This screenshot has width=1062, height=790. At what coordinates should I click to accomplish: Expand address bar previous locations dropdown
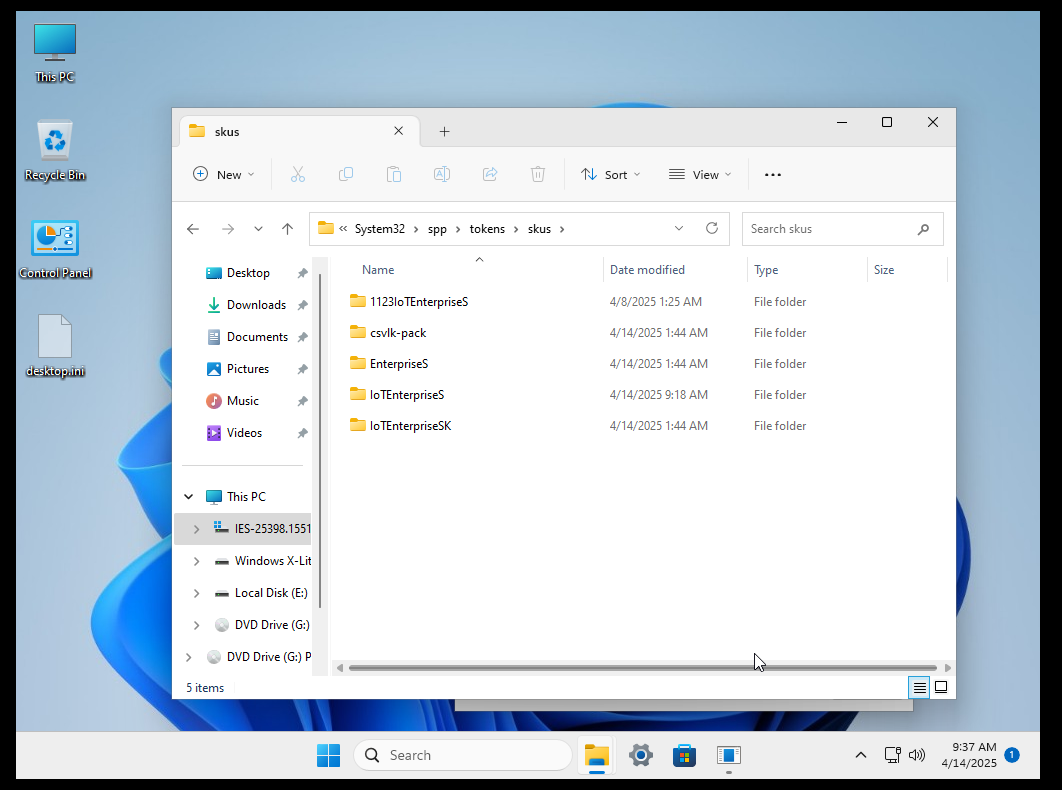[x=679, y=228]
